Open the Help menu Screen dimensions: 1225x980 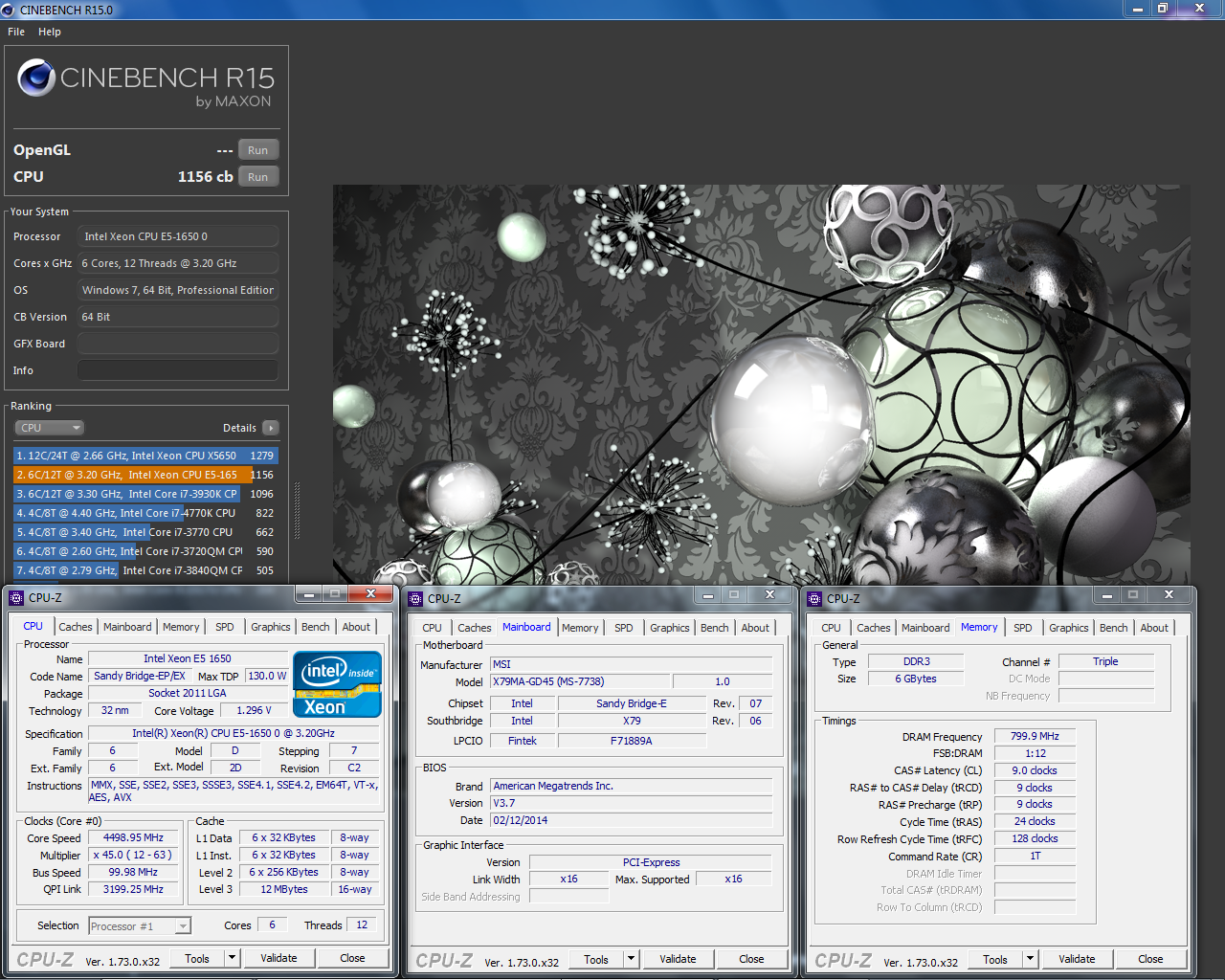(50, 32)
